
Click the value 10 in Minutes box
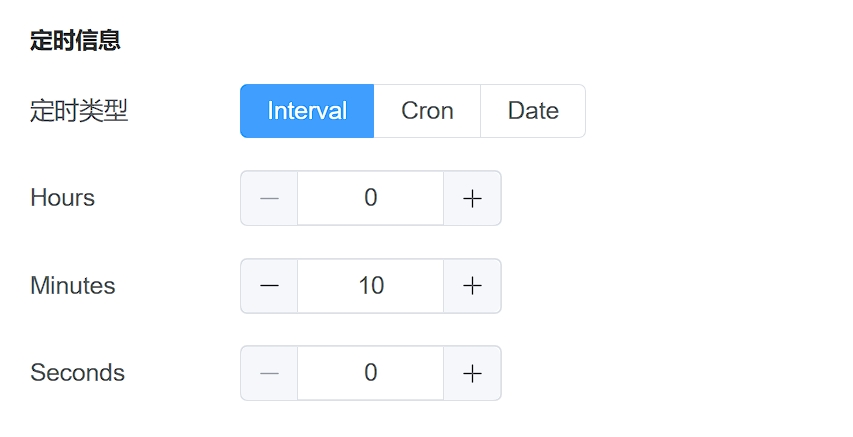pos(371,286)
